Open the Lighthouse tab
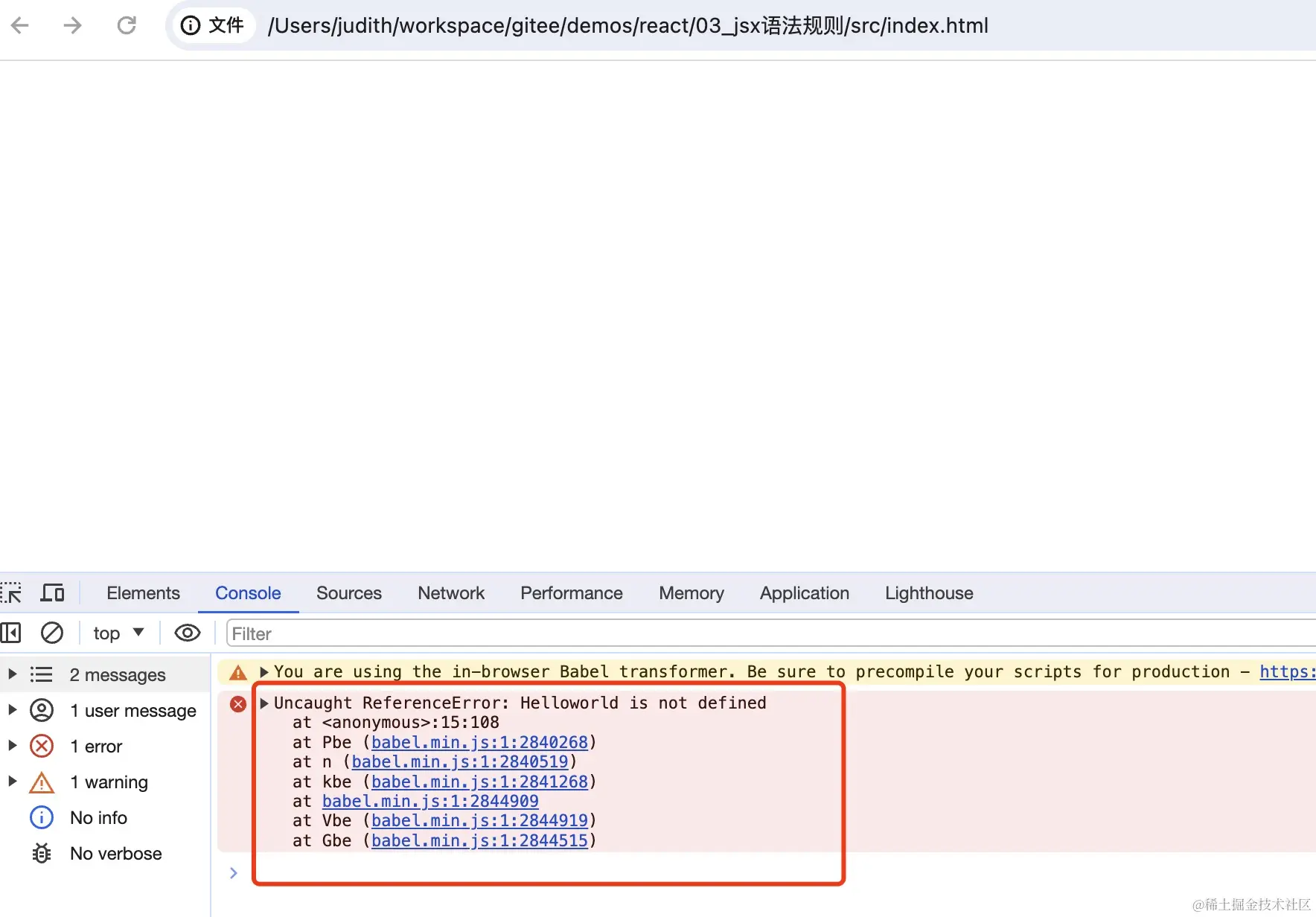 (x=929, y=593)
